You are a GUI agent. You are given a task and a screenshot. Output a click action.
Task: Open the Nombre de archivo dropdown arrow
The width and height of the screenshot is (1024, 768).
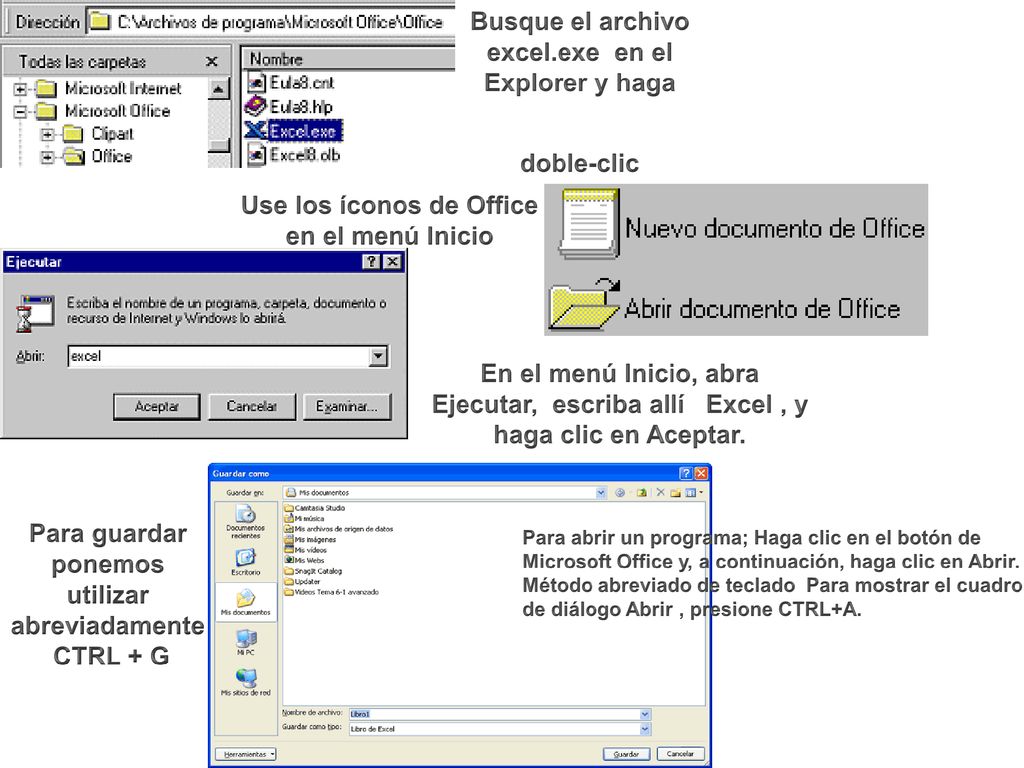[x=645, y=714]
